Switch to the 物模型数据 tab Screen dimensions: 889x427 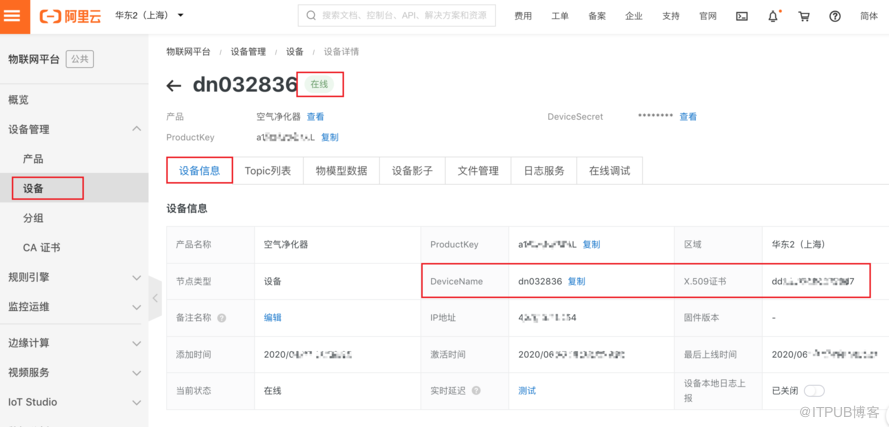pos(341,171)
